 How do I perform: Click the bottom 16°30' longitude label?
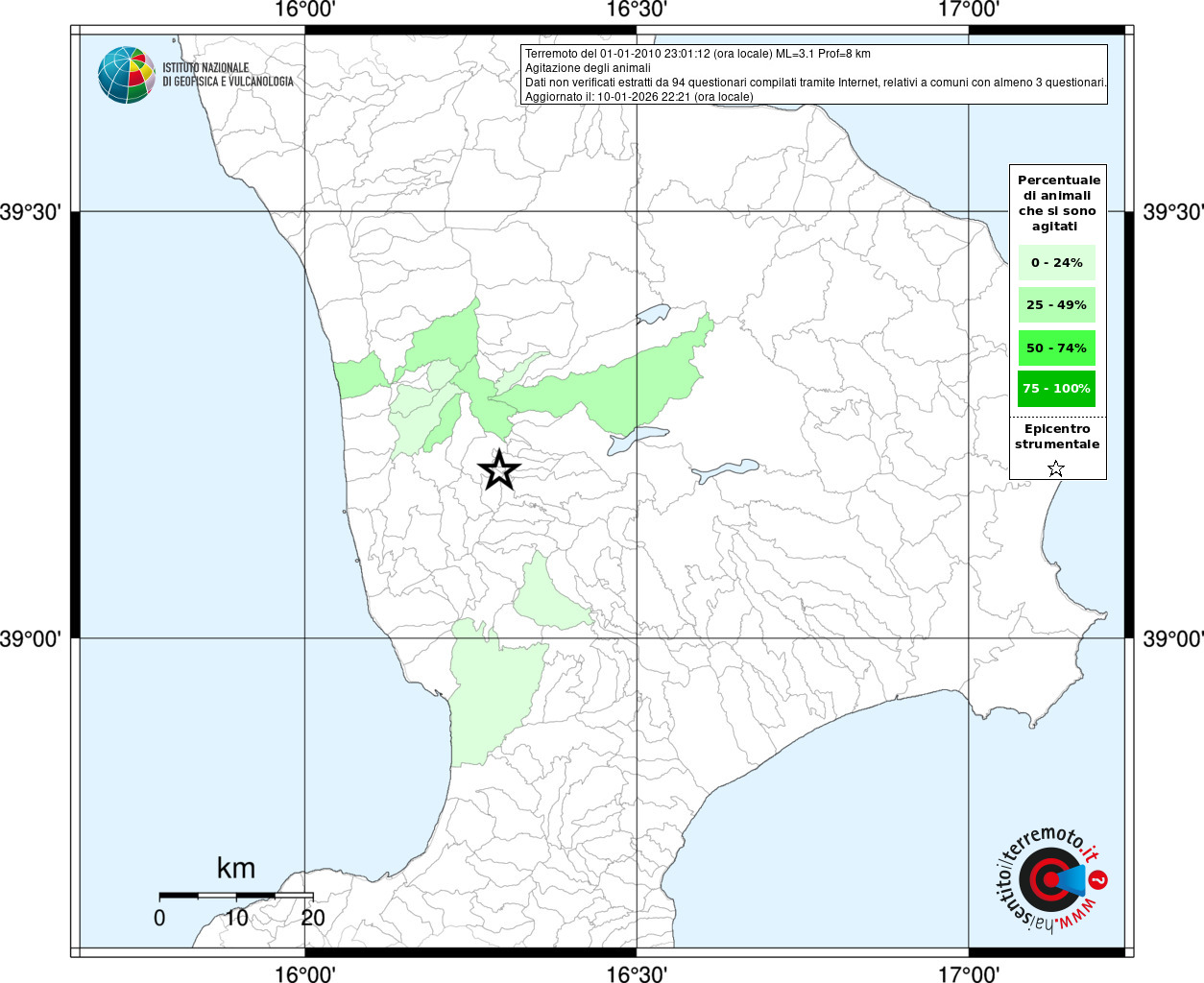click(x=638, y=973)
